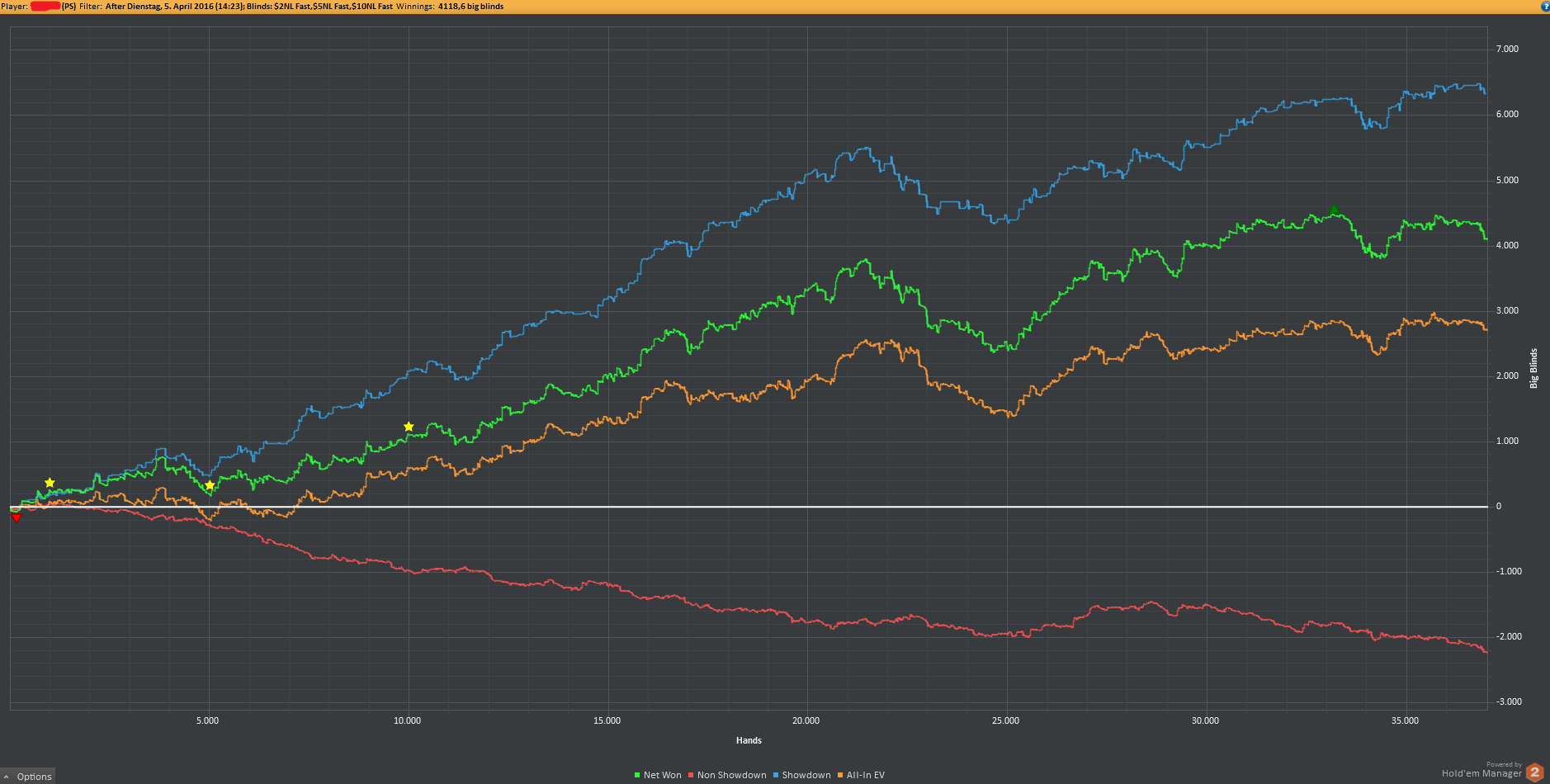Click the 'Hands' x-axis title
This screenshot has width=1550, height=784.
pyautogui.click(x=749, y=740)
